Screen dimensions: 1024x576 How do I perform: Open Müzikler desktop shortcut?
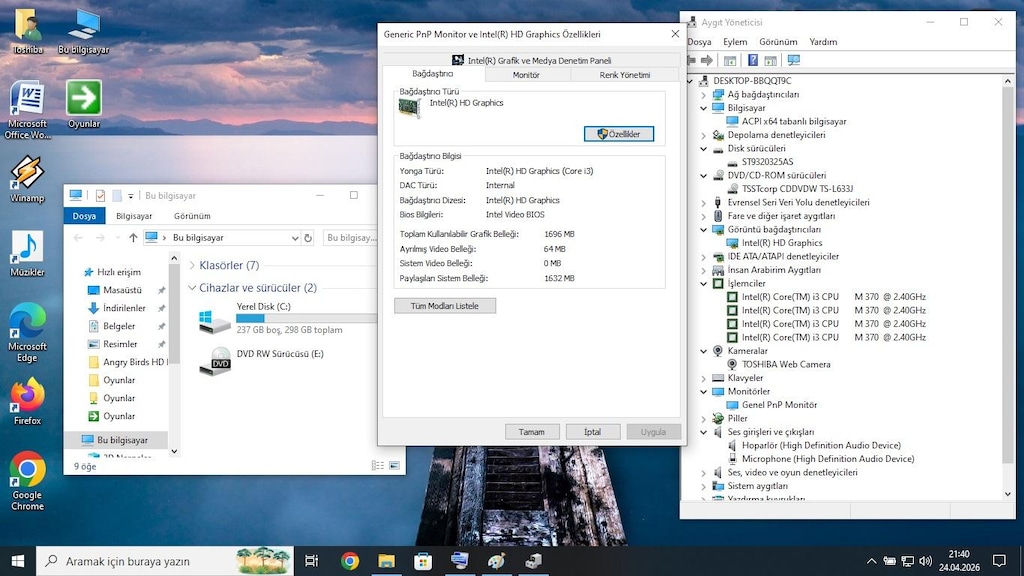click(27, 253)
